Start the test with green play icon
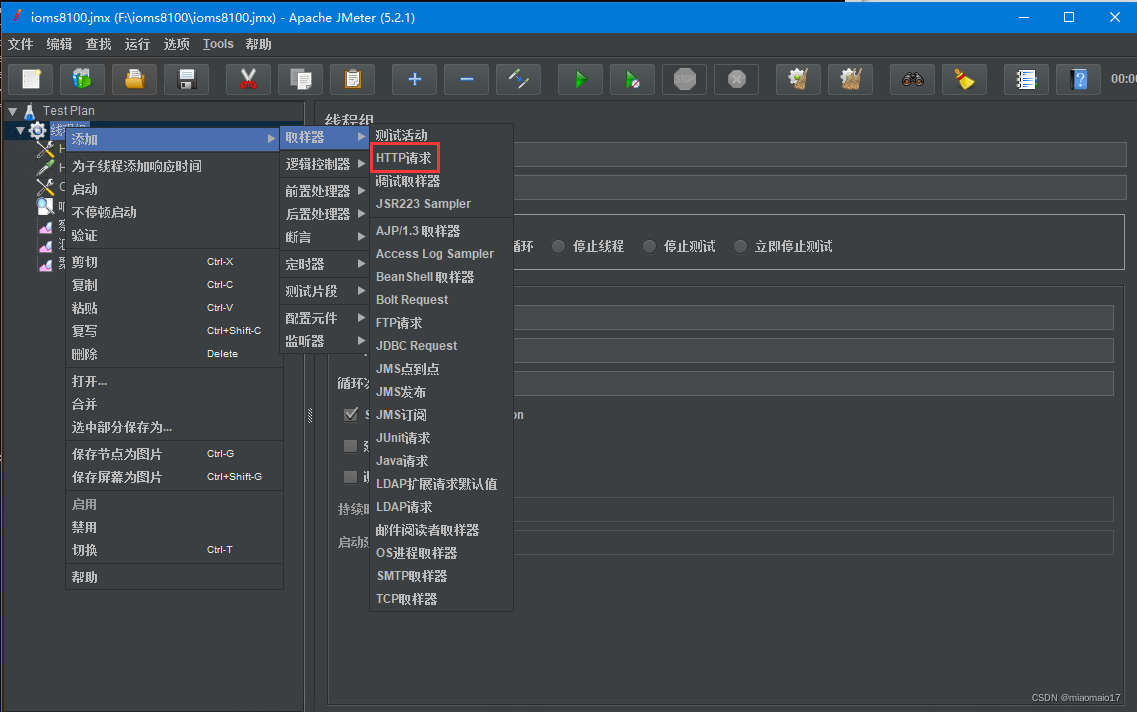Screen dimensions: 1137x712 pos(580,79)
